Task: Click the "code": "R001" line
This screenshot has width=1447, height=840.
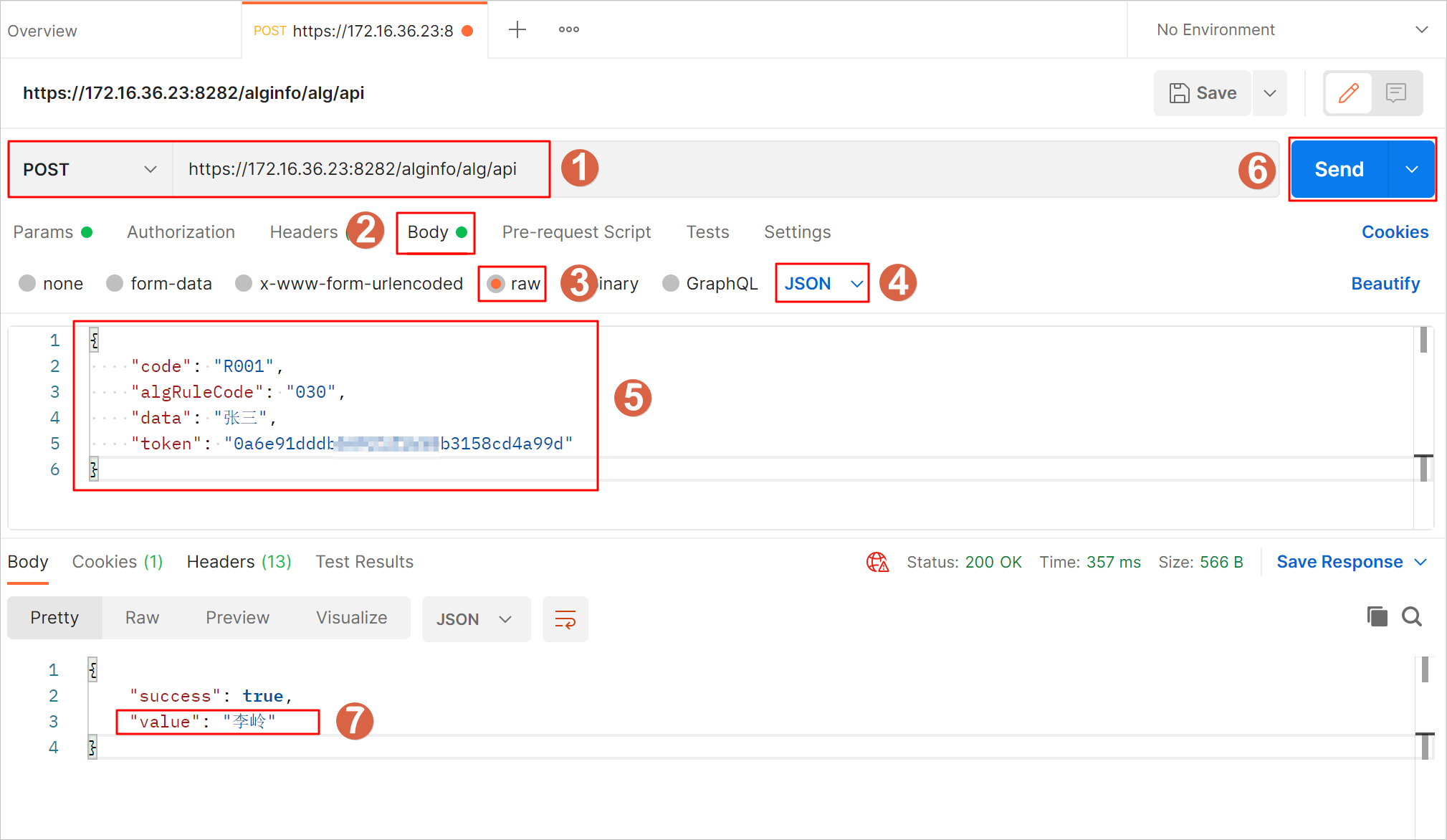Action: click(x=207, y=366)
